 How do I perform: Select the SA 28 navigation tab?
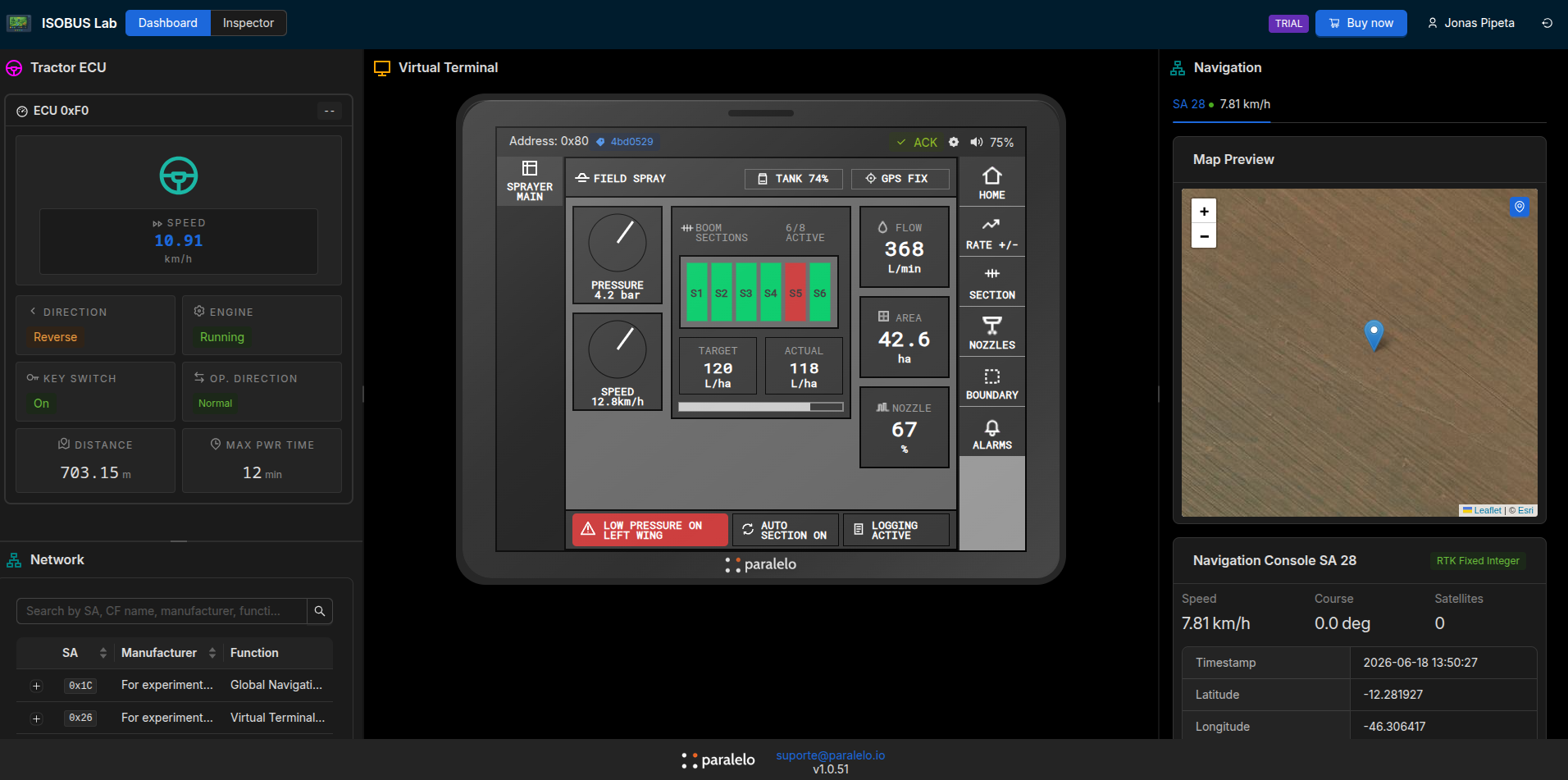[1221, 104]
